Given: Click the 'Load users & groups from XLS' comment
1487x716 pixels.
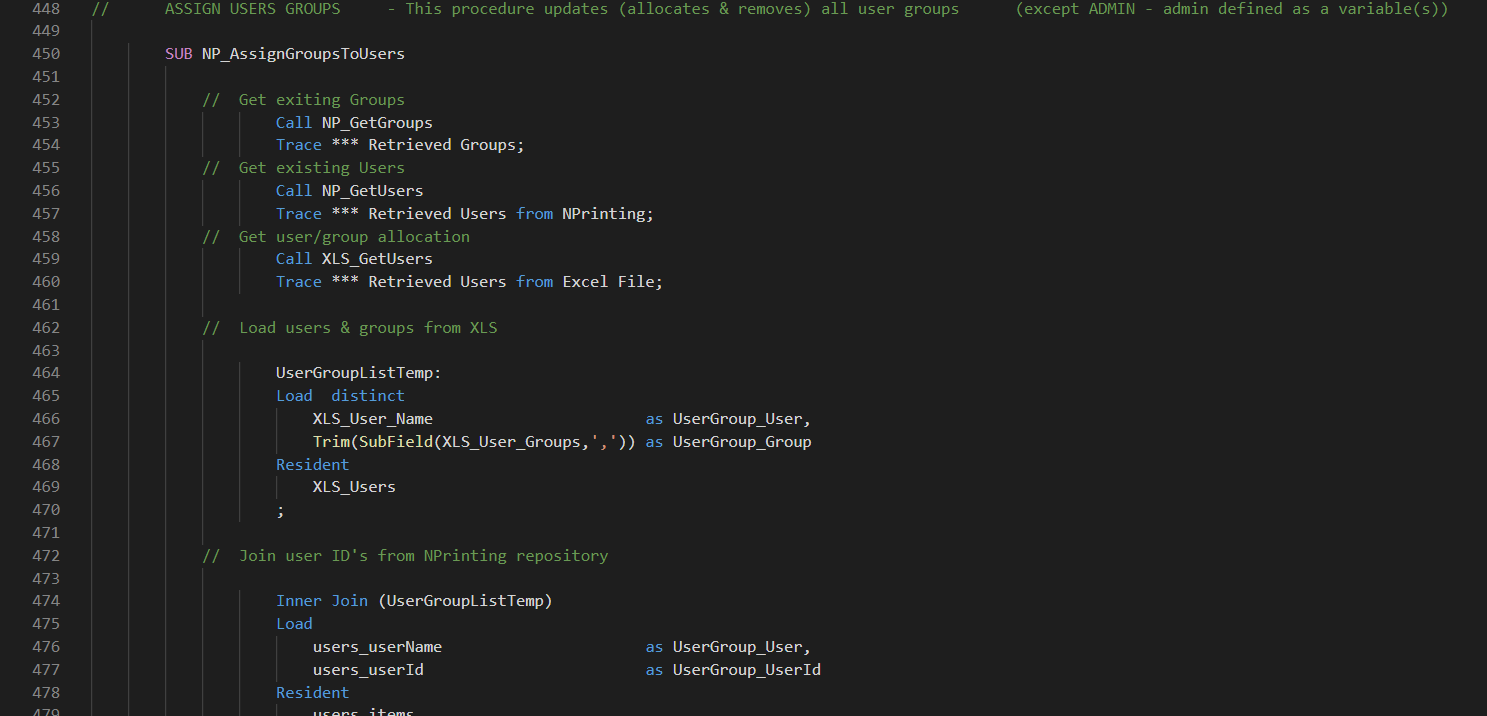Looking at the screenshot, I should click(367, 328).
